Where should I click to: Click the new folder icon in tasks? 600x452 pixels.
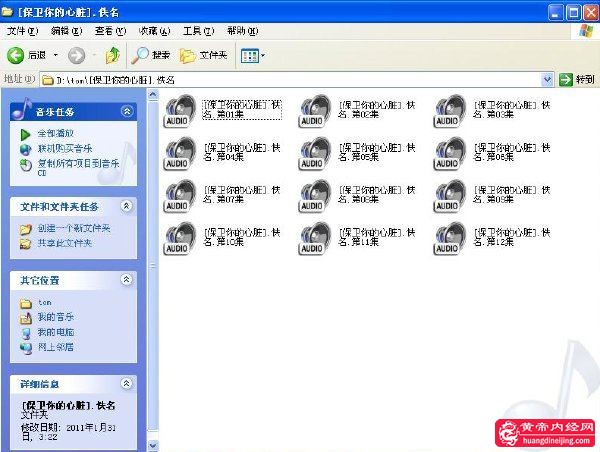click(26, 229)
